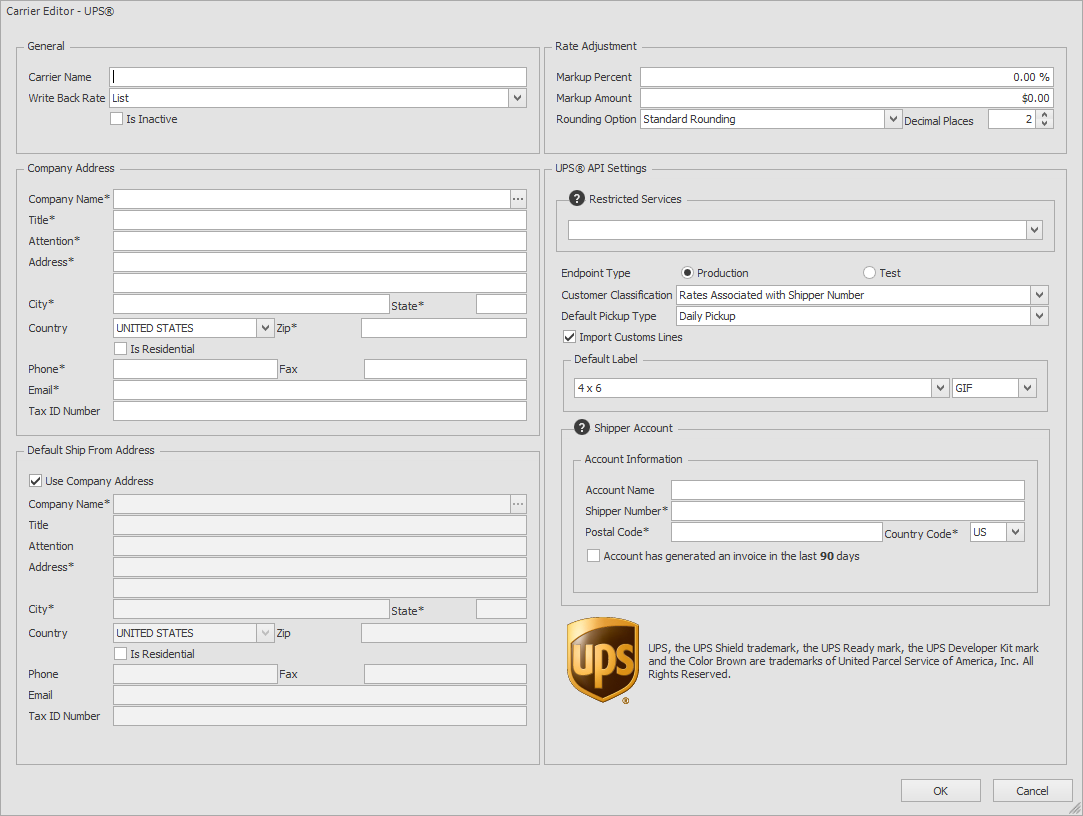Open the Company Name ellipsis lookup button

point(518,199)
